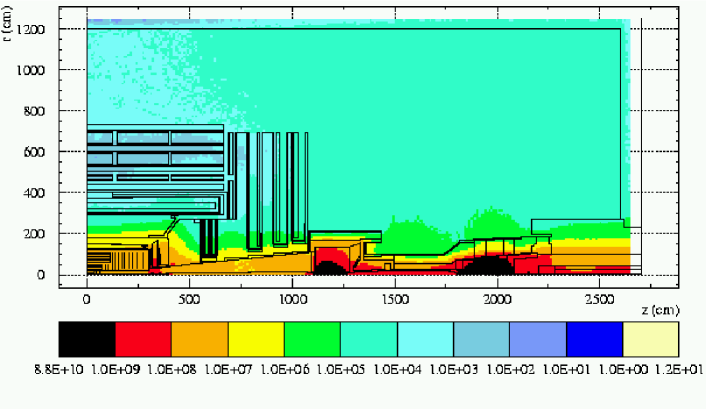The image size is (706, 409).
Task: Click the legend value 8.8E+10
Action: coord(59,370)
